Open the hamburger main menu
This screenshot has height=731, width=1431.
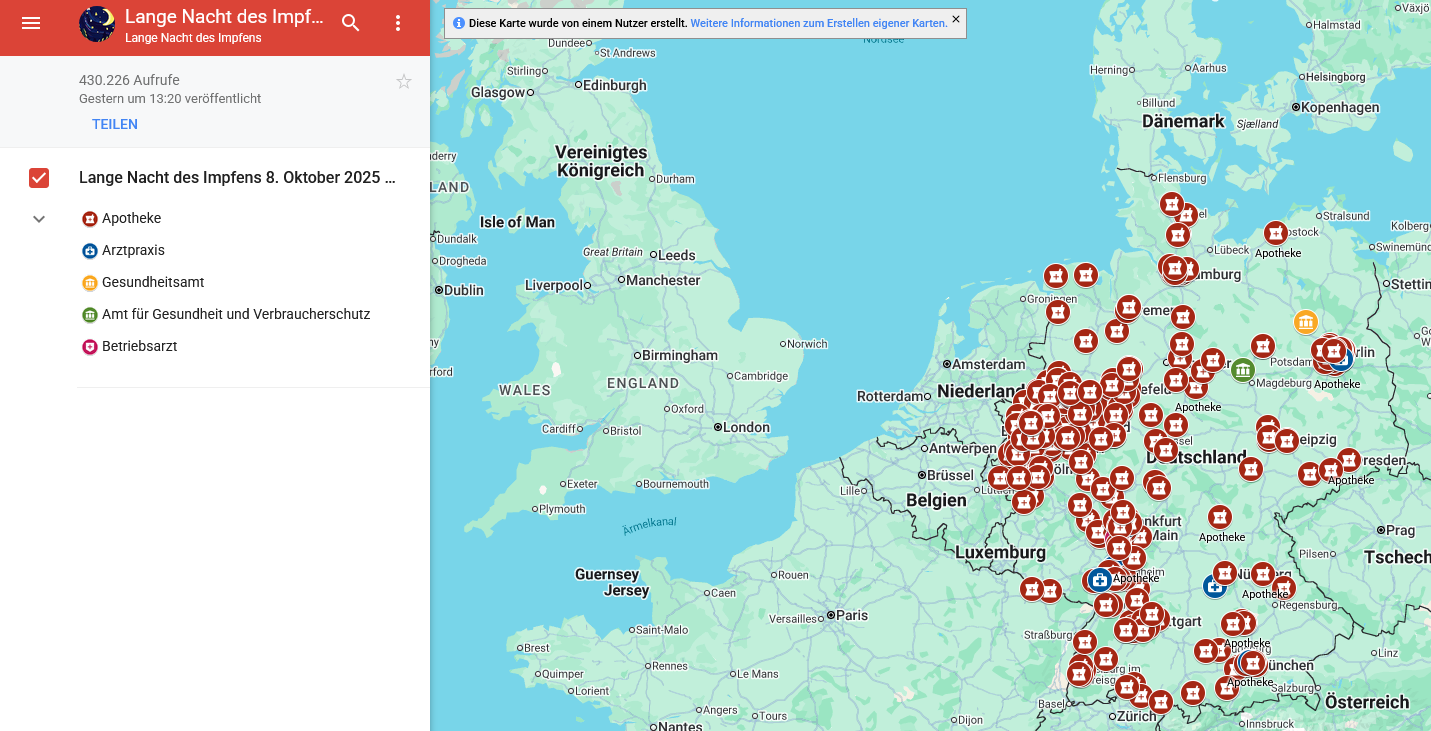click(31, 23)
